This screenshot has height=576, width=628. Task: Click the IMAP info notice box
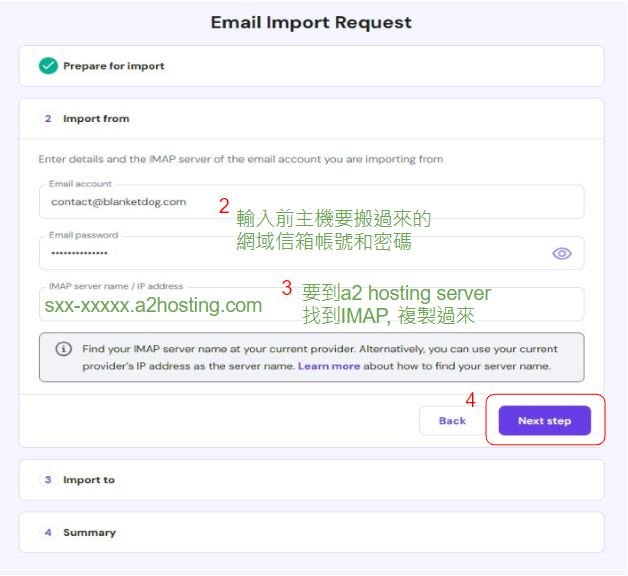312,357
